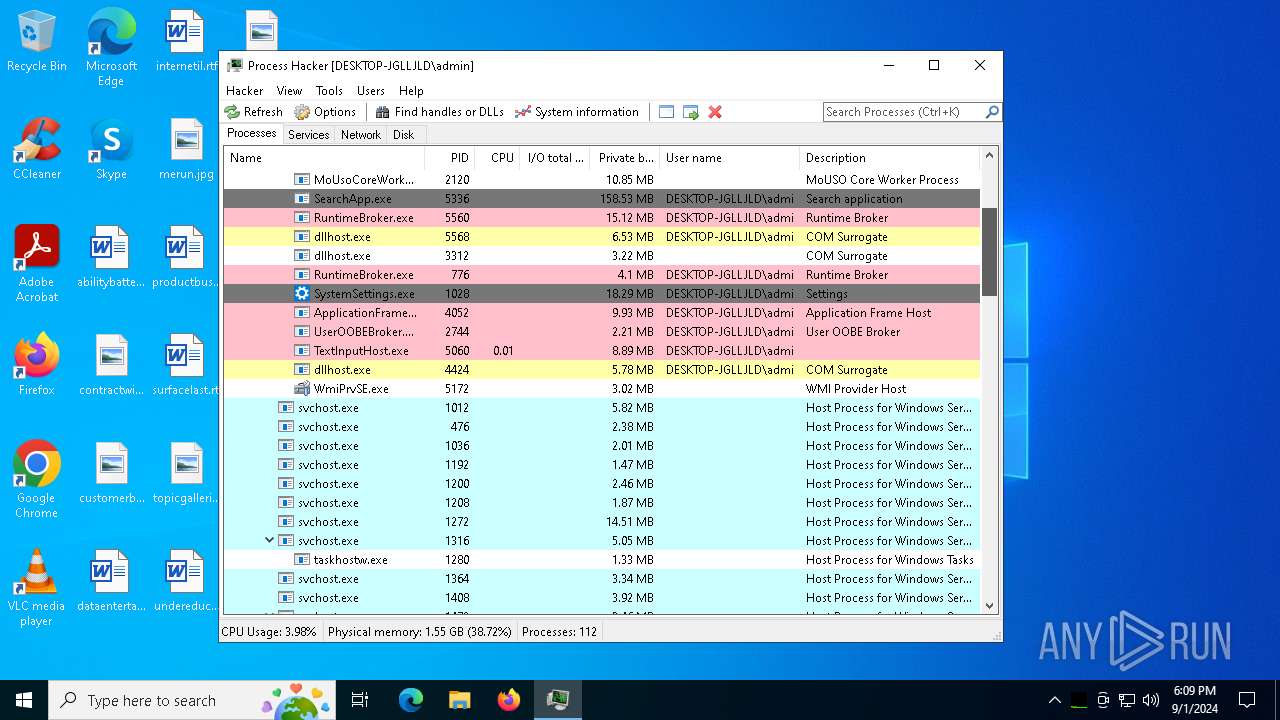This screenshot has height=720, width=1280.
Task: Open the Firefox desktop shortcut
Action: pos(37,365)
